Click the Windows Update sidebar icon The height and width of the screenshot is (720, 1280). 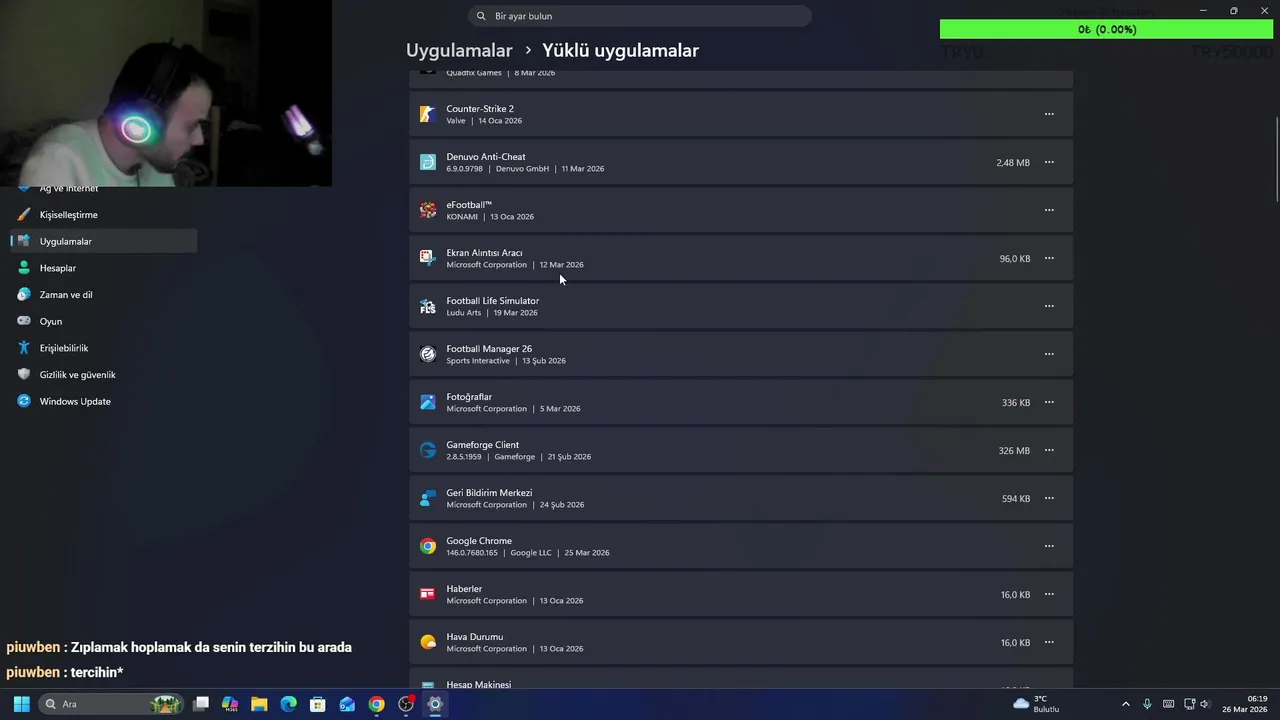24,401
